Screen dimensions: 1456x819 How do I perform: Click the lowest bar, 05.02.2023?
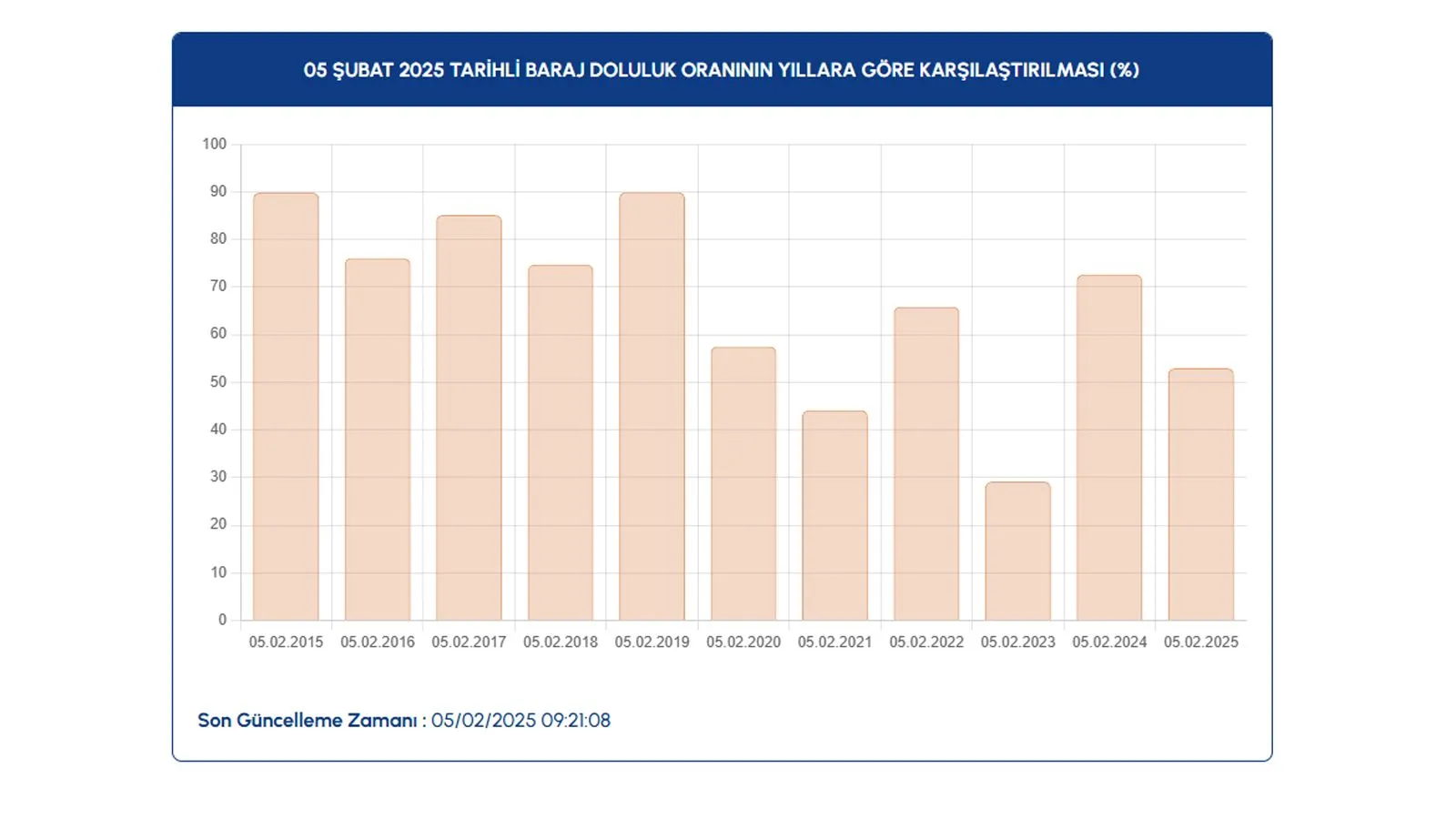1017,551
